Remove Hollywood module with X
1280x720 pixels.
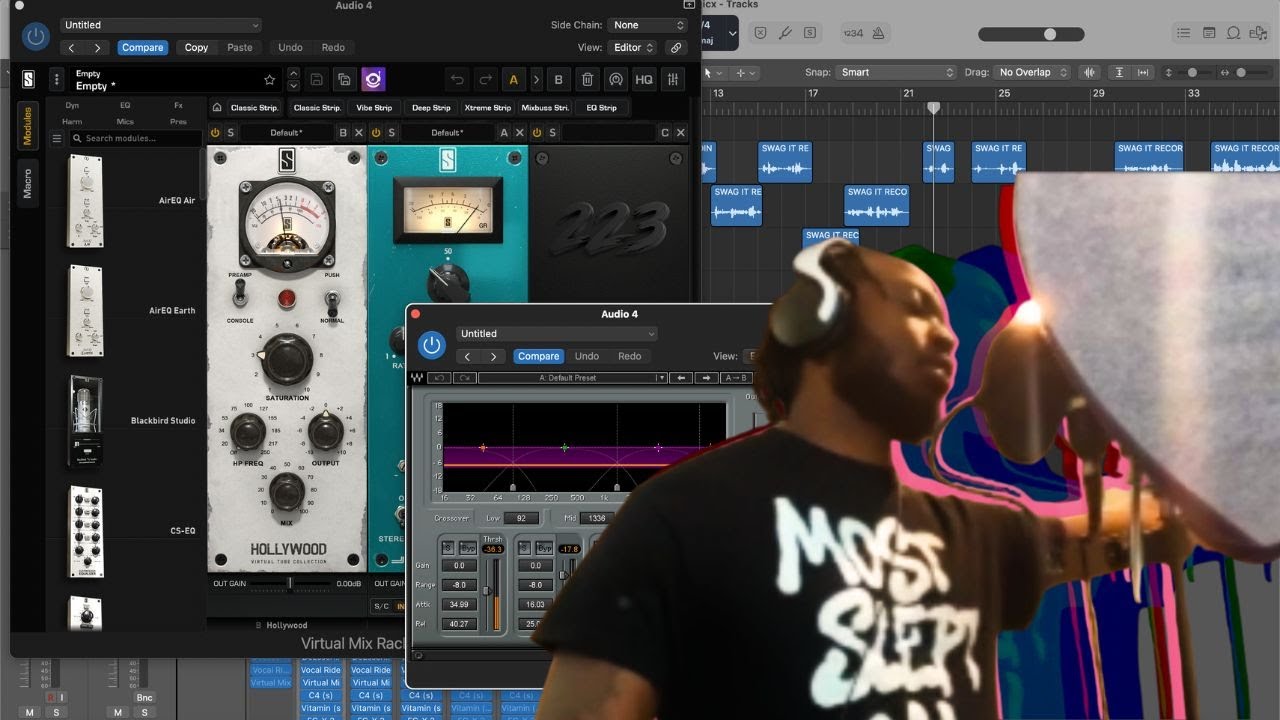(358, 133)
